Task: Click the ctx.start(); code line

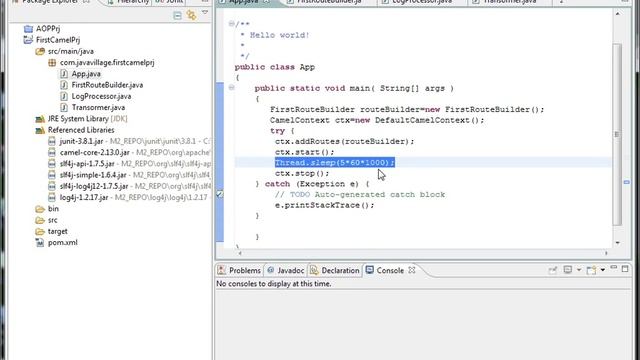Action: coord(304,152)
